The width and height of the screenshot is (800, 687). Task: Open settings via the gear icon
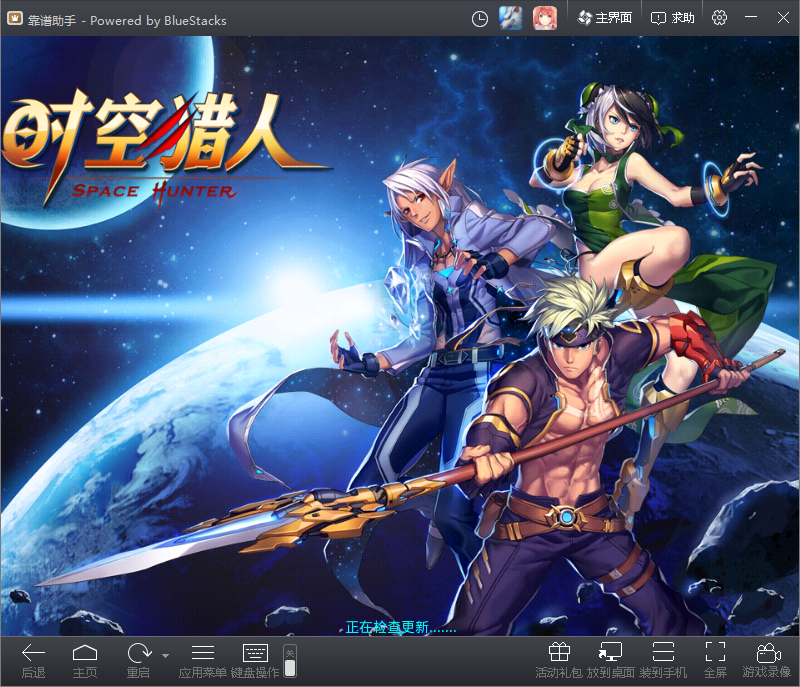point(720,18)
